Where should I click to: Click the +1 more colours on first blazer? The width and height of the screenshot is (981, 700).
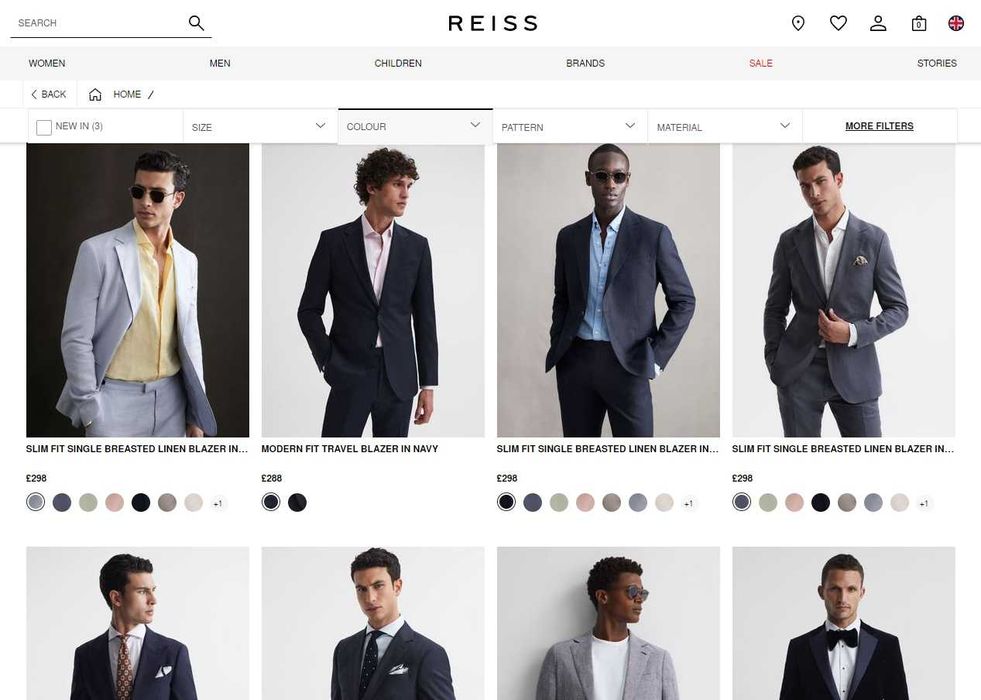coord(218,503)
